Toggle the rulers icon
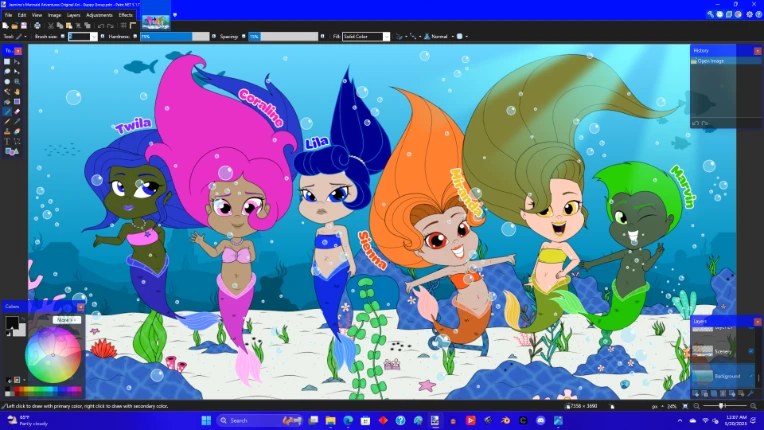The height and width of the screenshot is (430, 764). 133,25
